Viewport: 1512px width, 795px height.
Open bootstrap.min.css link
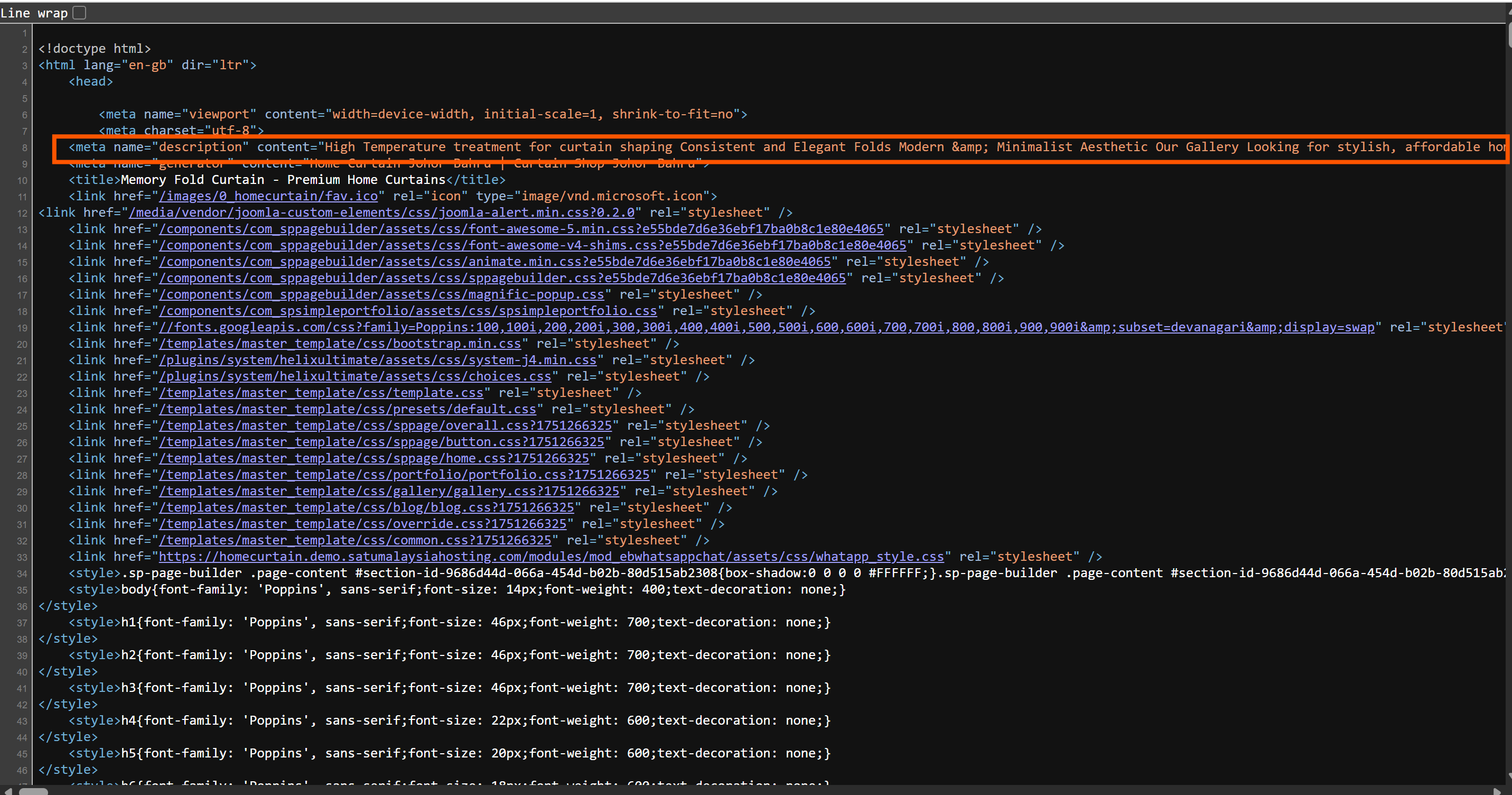click(x=340, y=344)
